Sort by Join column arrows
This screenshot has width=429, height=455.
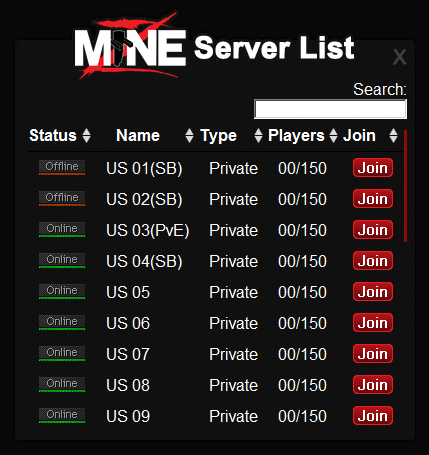click(x=393, y=136)
